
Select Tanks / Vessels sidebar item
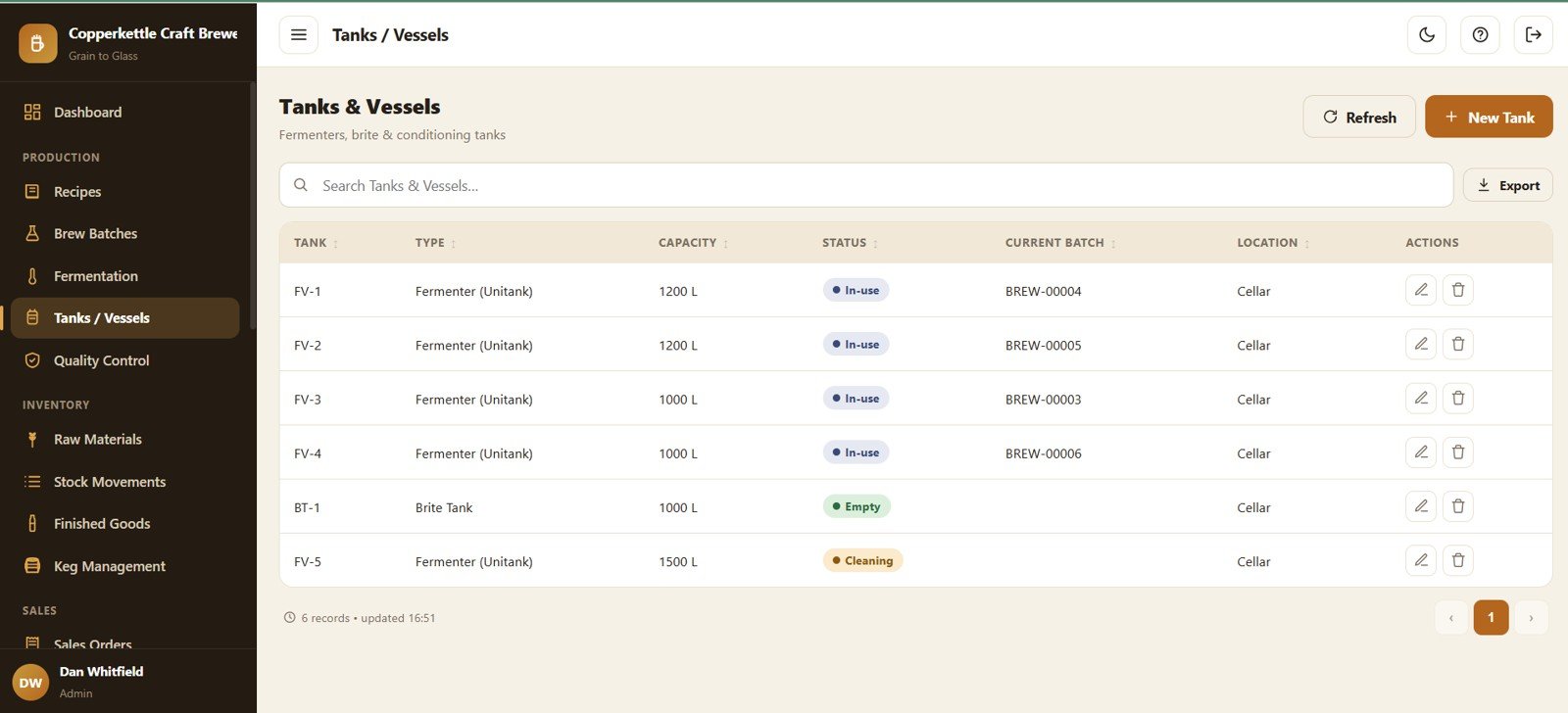[124, 318]
